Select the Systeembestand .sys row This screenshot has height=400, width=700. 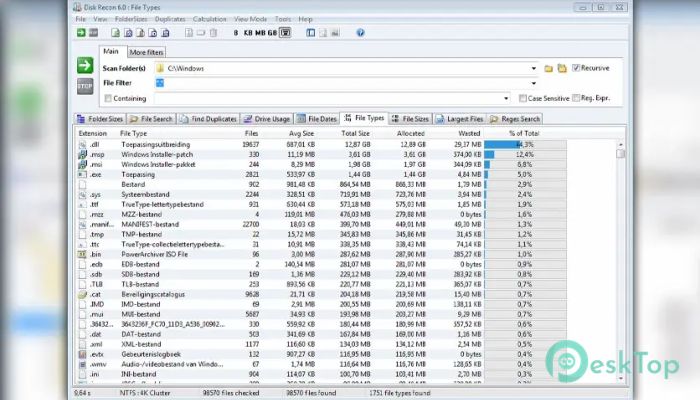click(x=322, y=194)
